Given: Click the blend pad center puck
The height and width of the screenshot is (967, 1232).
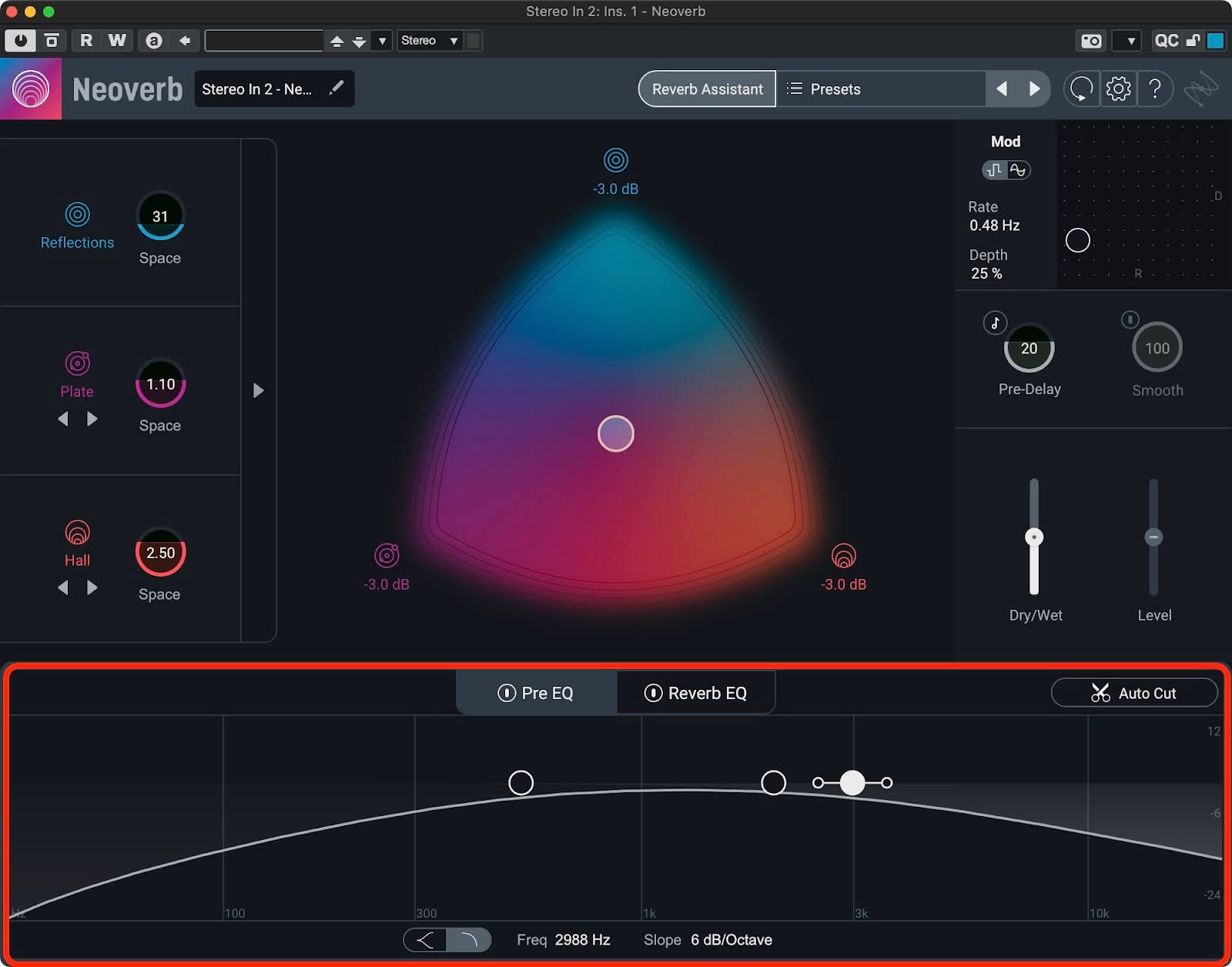Looking at the screenshot, I should (x=616, y=433).
